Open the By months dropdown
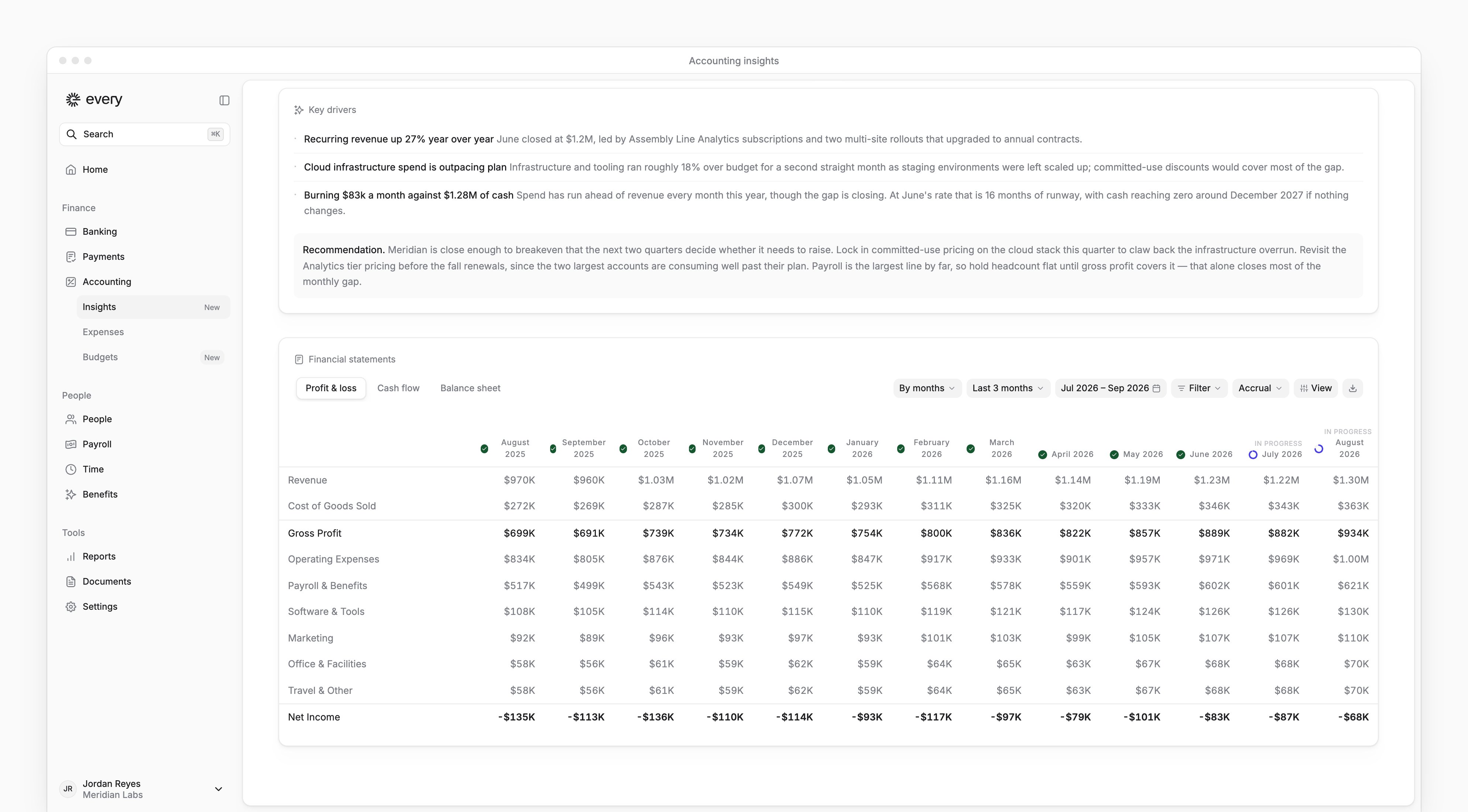1468x812 pixels. 927,389
